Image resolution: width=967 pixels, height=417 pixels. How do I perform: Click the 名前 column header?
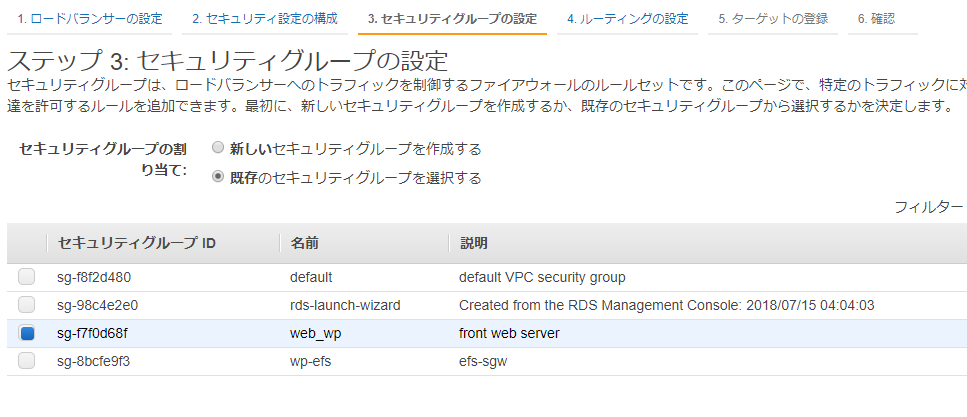point(305,243)
